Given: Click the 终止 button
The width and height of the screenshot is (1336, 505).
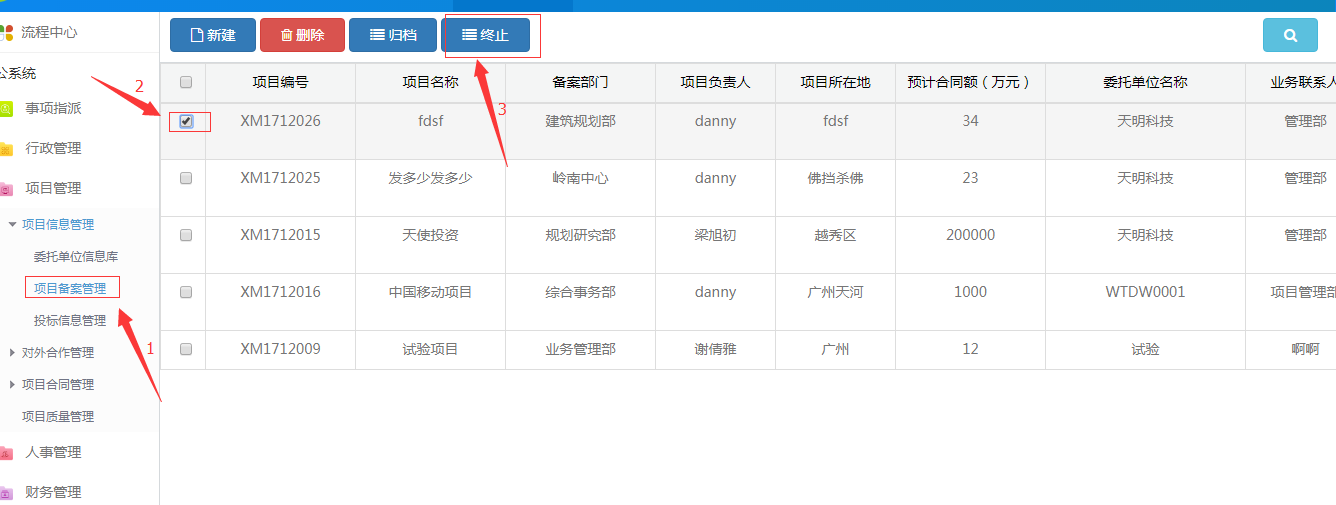Looking at the screenshot, I should point(485,35).
